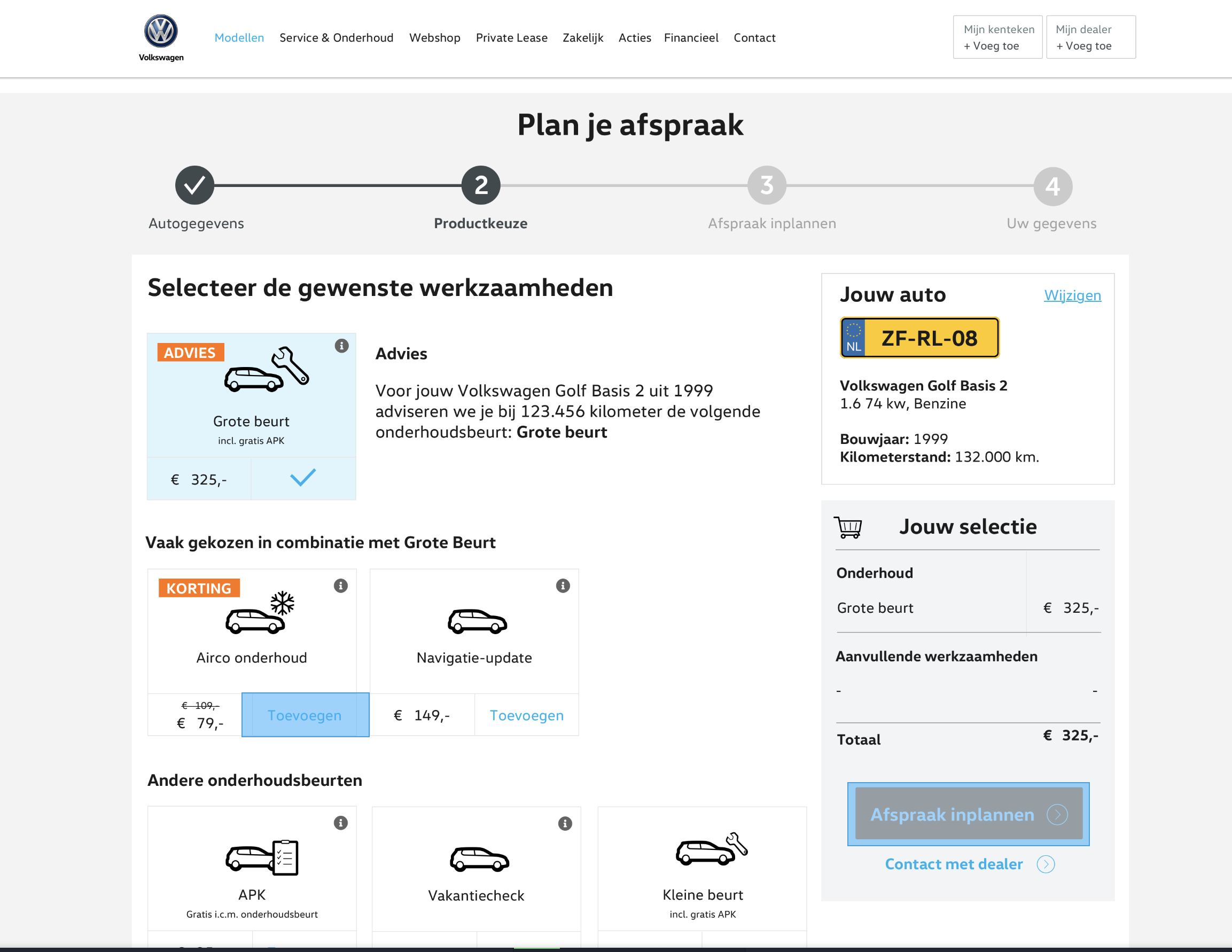Open the Modellen menu
Viewport: 1232px width, 952px height.
coord(239,38)
